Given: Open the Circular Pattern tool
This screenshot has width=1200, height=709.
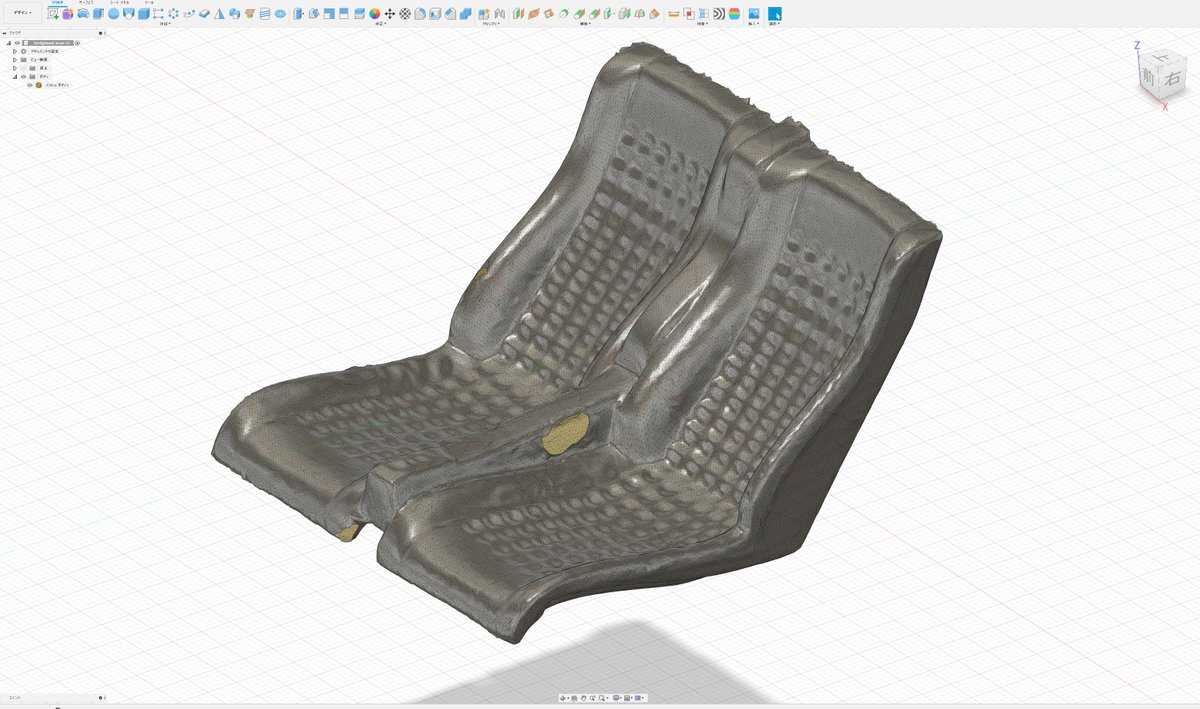Looking at the screenshot, I should click(174, 14).
